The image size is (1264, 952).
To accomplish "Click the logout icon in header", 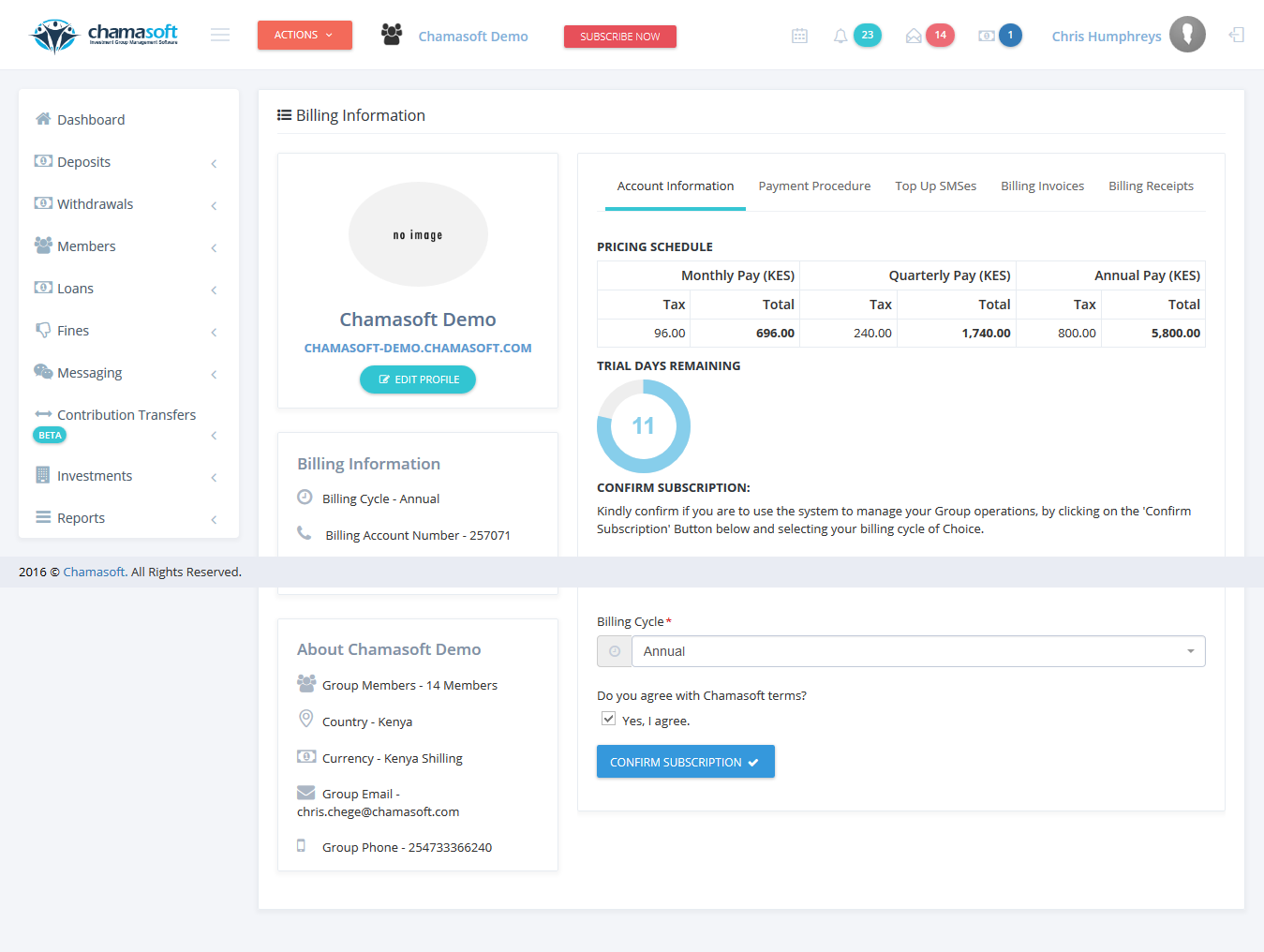I will click(1237, 35).
